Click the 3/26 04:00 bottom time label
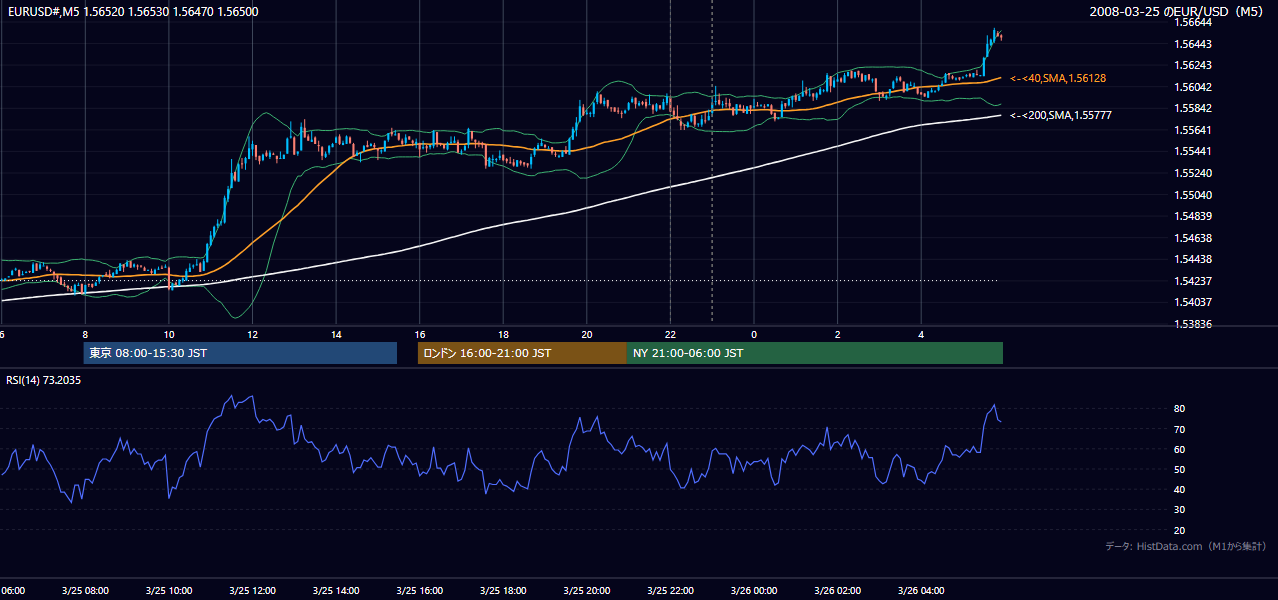 click(921, 590)
